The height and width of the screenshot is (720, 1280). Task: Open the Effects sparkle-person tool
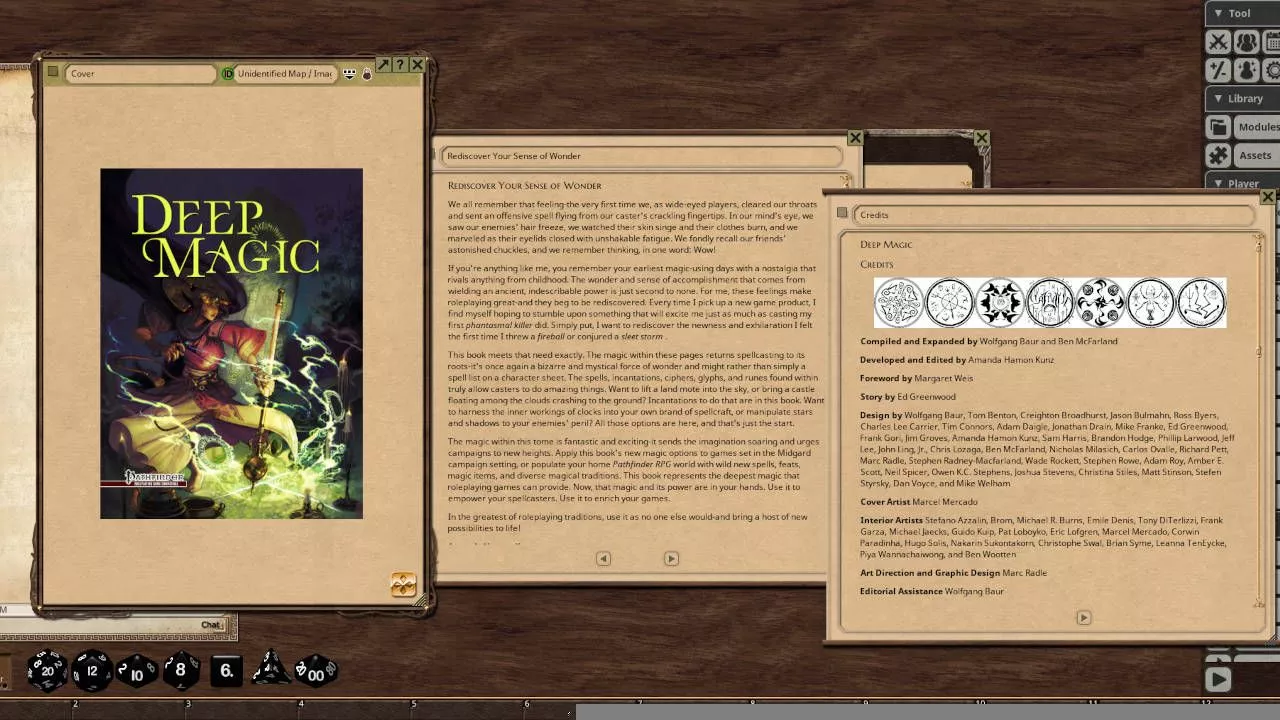click(1246, 70)
